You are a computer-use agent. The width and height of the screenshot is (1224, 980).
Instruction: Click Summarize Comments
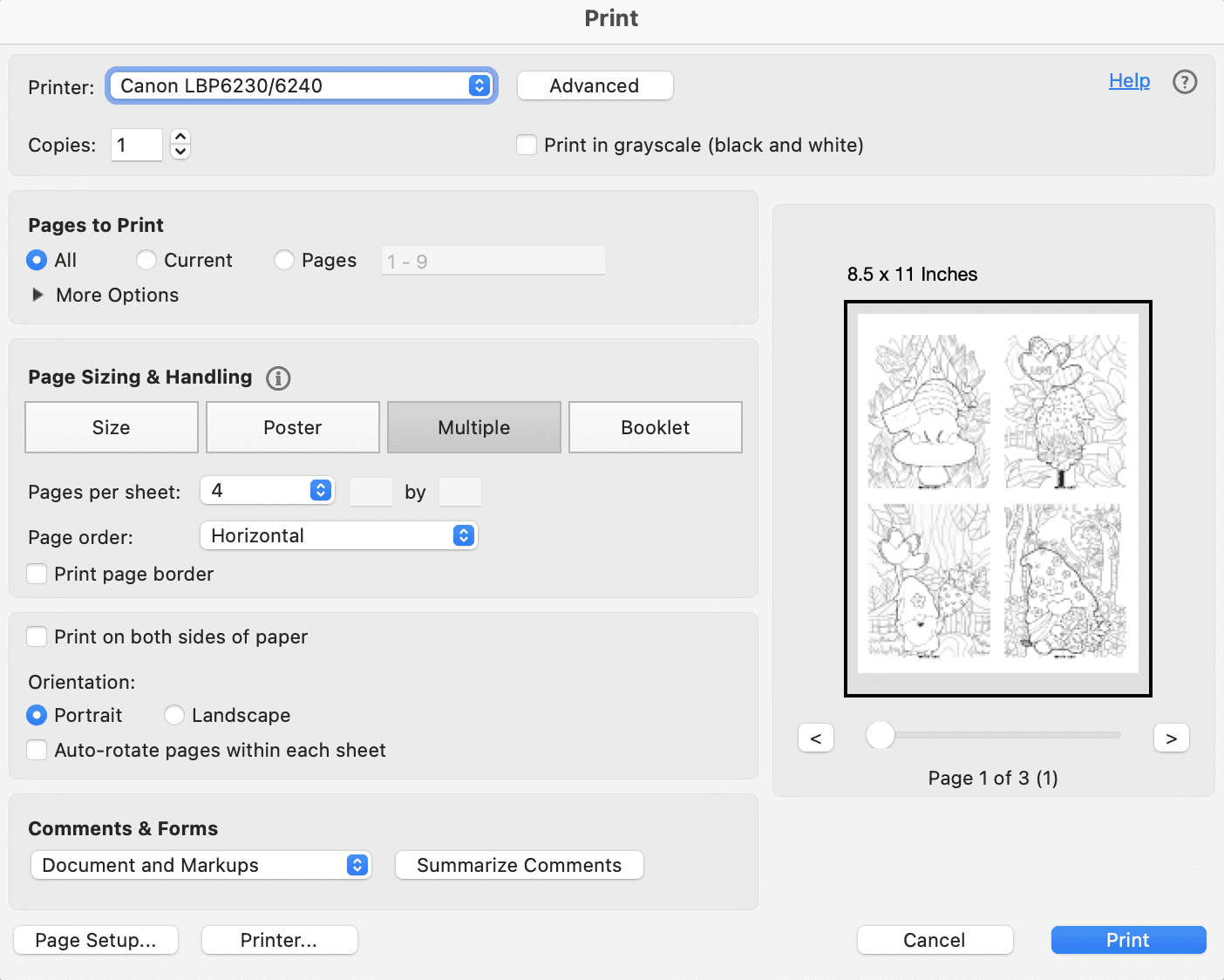(519, 865)
